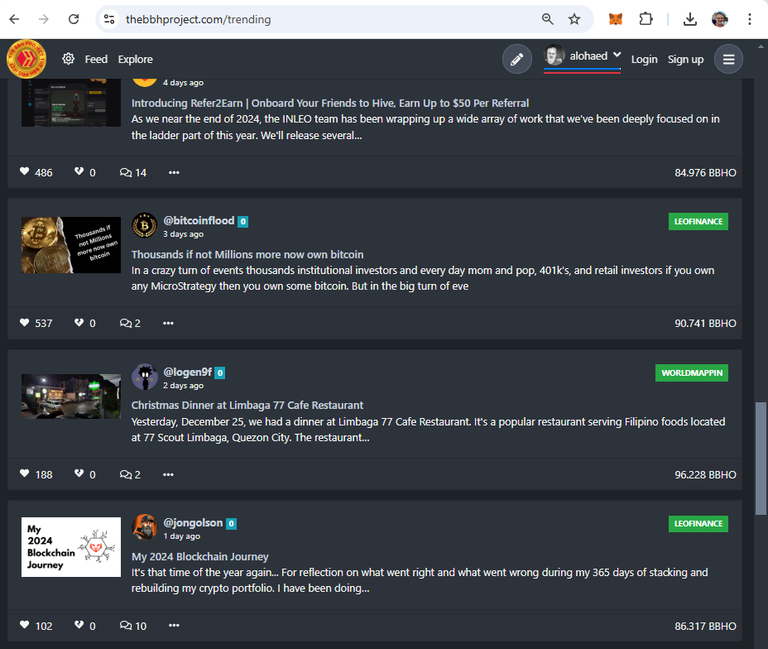Click the 96.228 BBHO payout
This screenshot has width=768, height=649.
pos(705,475)
